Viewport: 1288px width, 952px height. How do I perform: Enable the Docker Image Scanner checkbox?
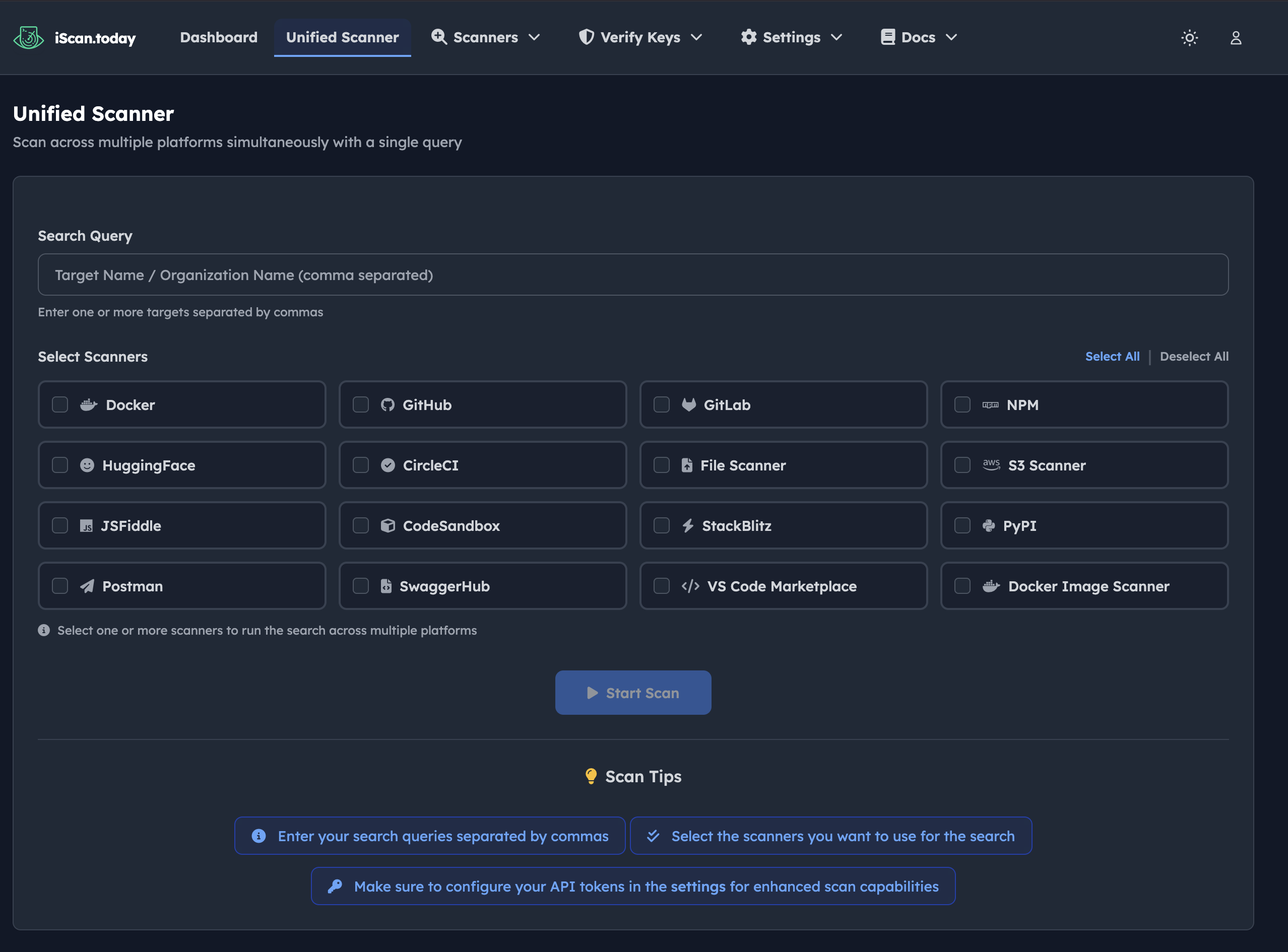[962, 586]
